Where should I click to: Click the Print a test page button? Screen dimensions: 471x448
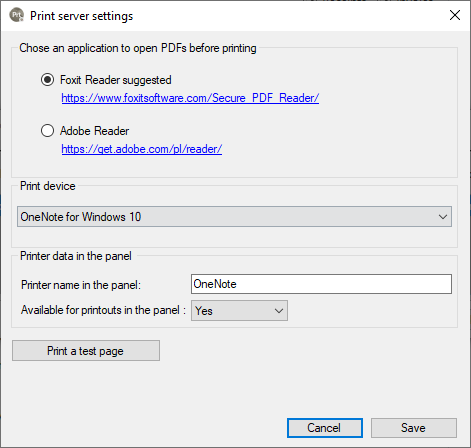coord(86,351)
